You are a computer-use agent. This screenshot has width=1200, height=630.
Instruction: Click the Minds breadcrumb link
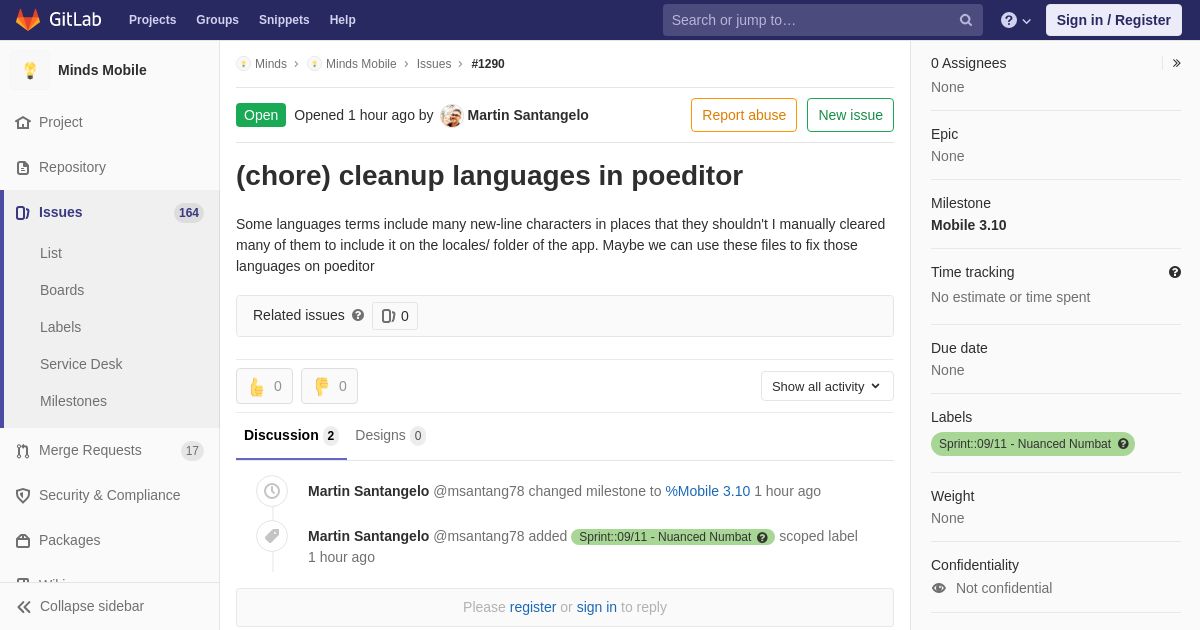[271, 64]
